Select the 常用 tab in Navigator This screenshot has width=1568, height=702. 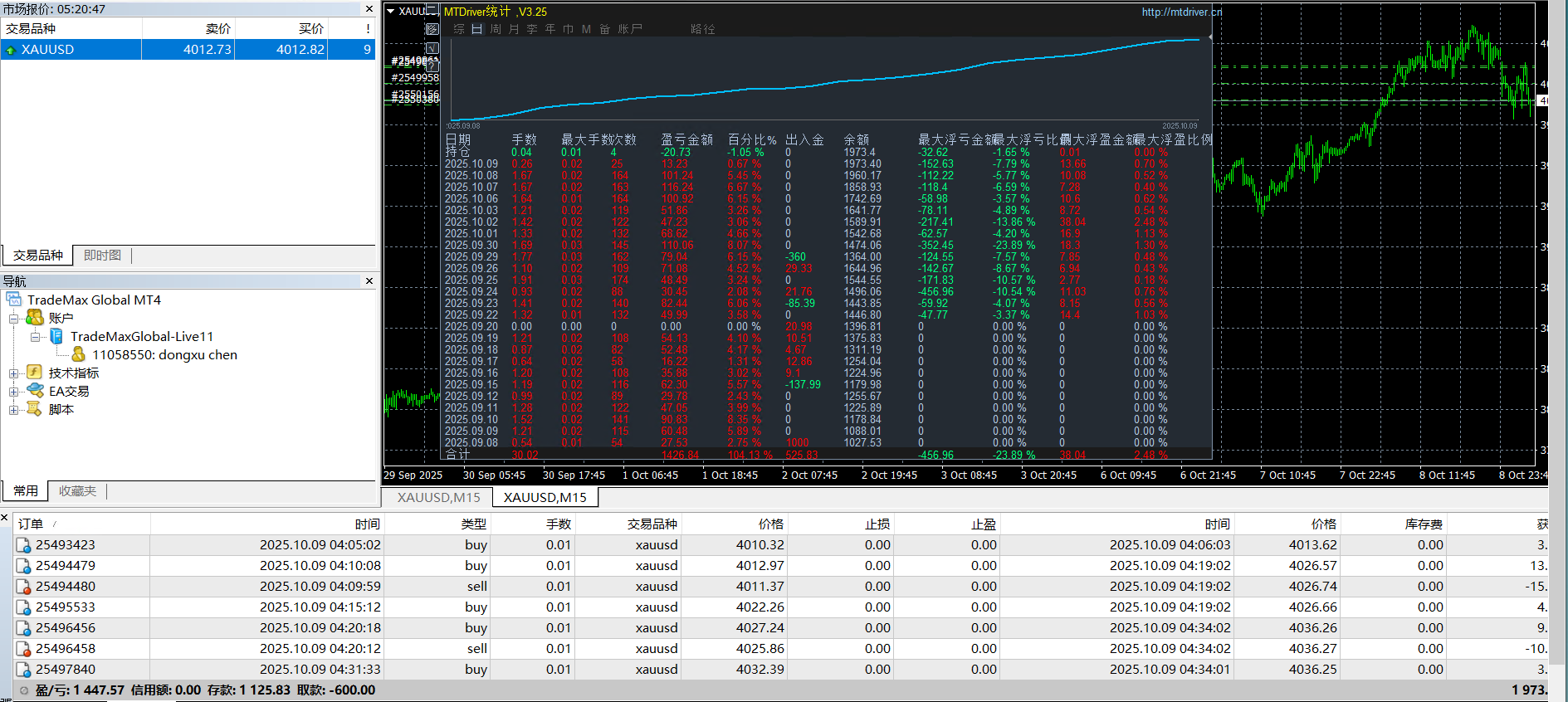pyautogui.click(x=25, y=491)
